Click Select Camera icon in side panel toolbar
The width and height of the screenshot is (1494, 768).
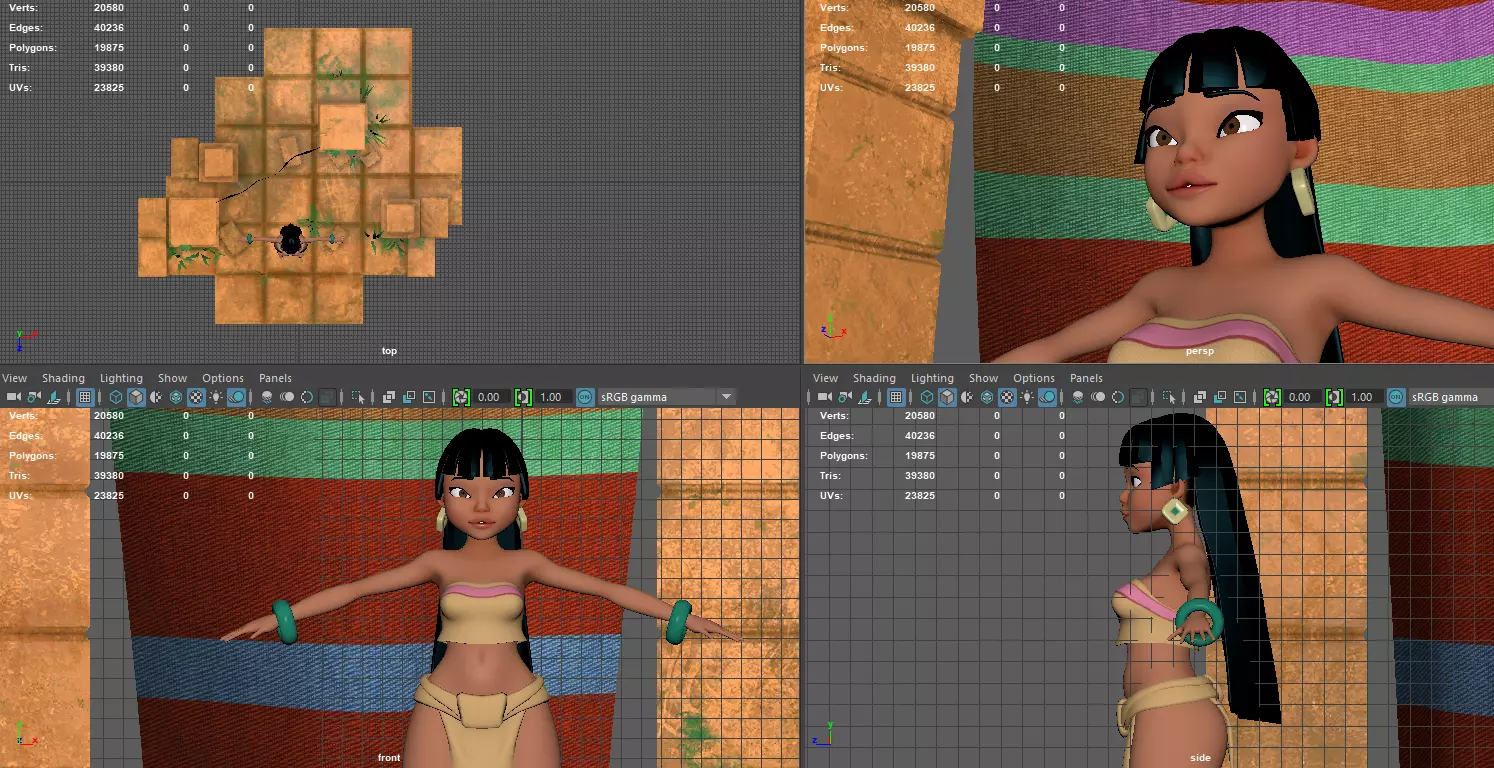[824, 397]
